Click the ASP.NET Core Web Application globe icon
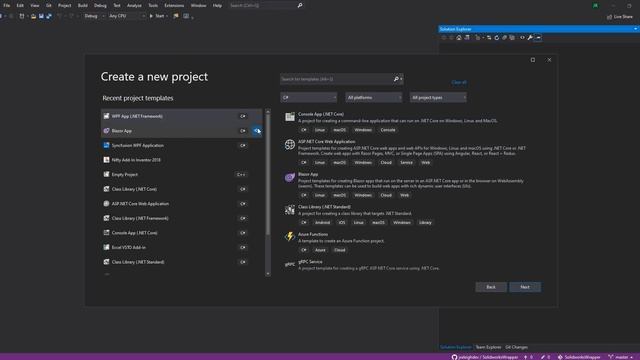 (290, 144)
